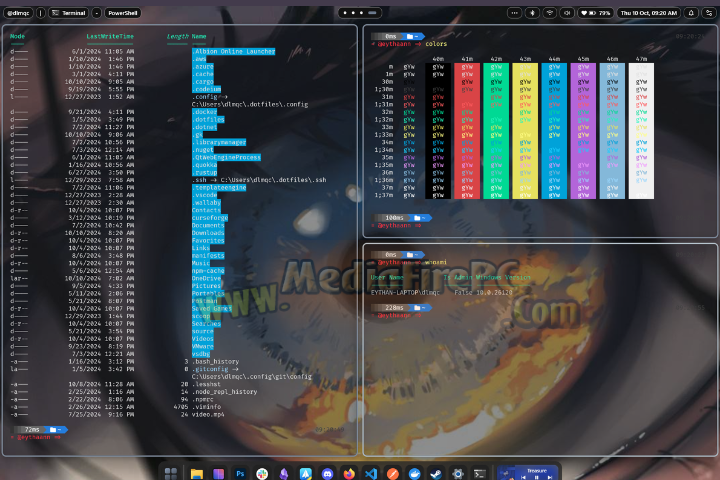
Task: Click the 228ms prompt segment
Action: pos(394,308)
